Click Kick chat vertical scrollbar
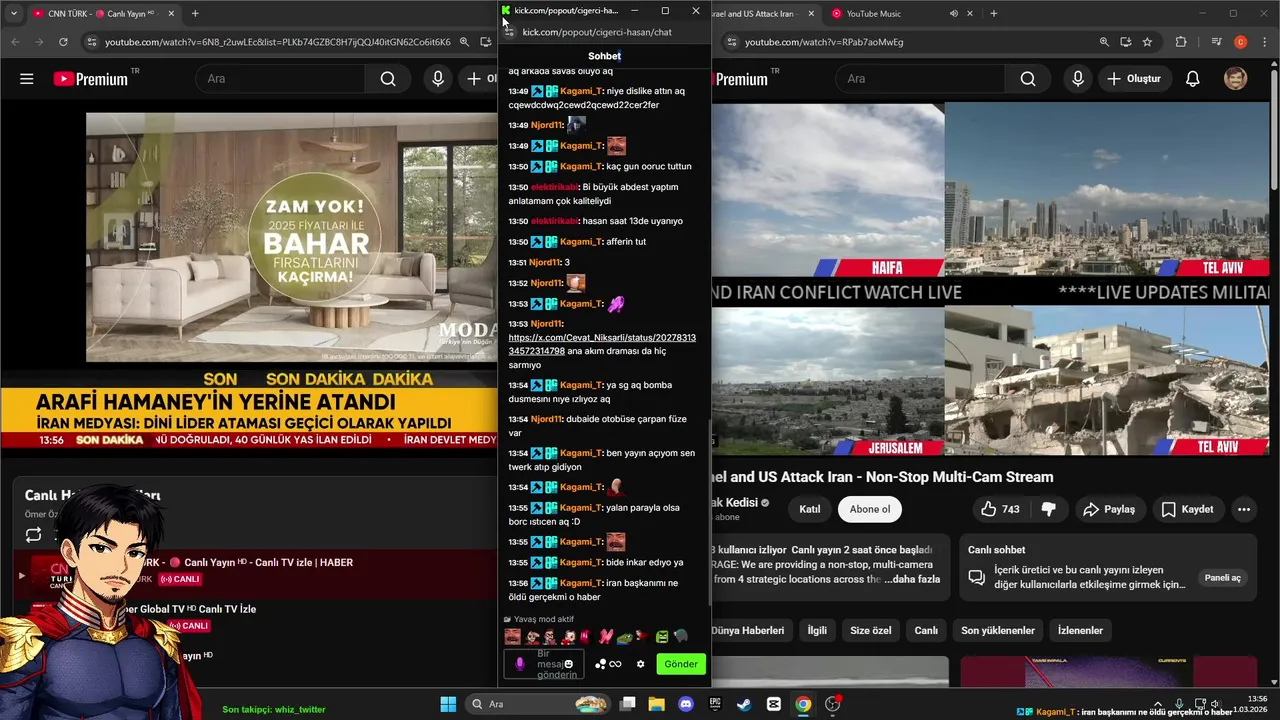The width and height of the screenshot is (1280, 720). click(x=709, y=510)
